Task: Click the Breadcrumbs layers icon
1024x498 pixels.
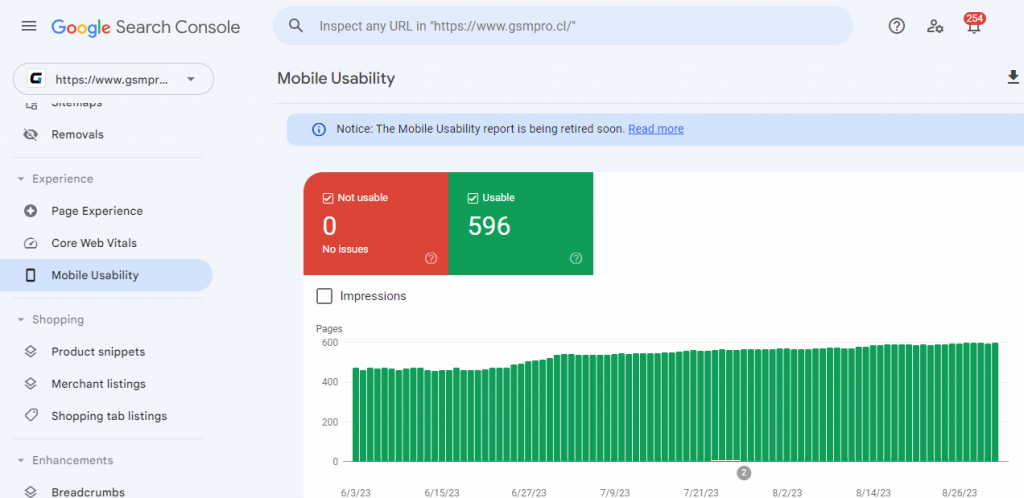Action: point(30,492)
